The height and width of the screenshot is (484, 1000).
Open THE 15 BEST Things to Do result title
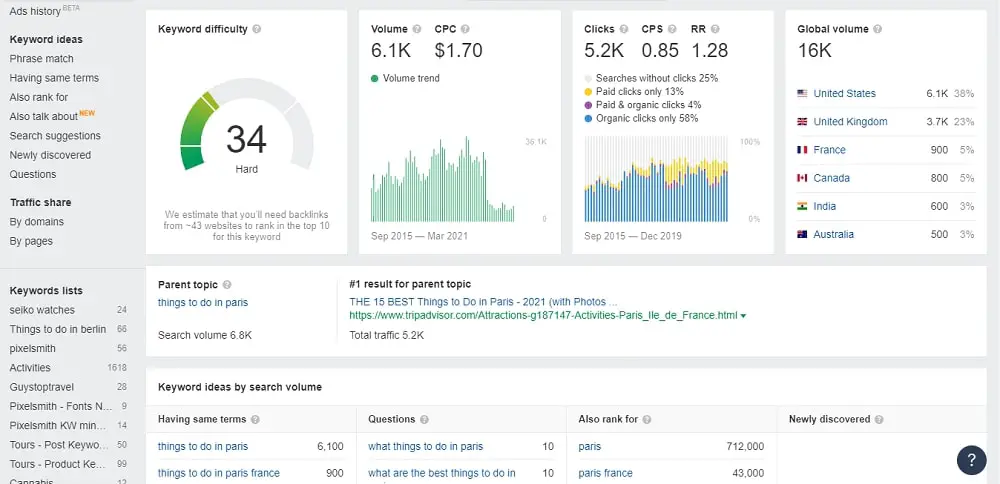[x=483, y=302]
